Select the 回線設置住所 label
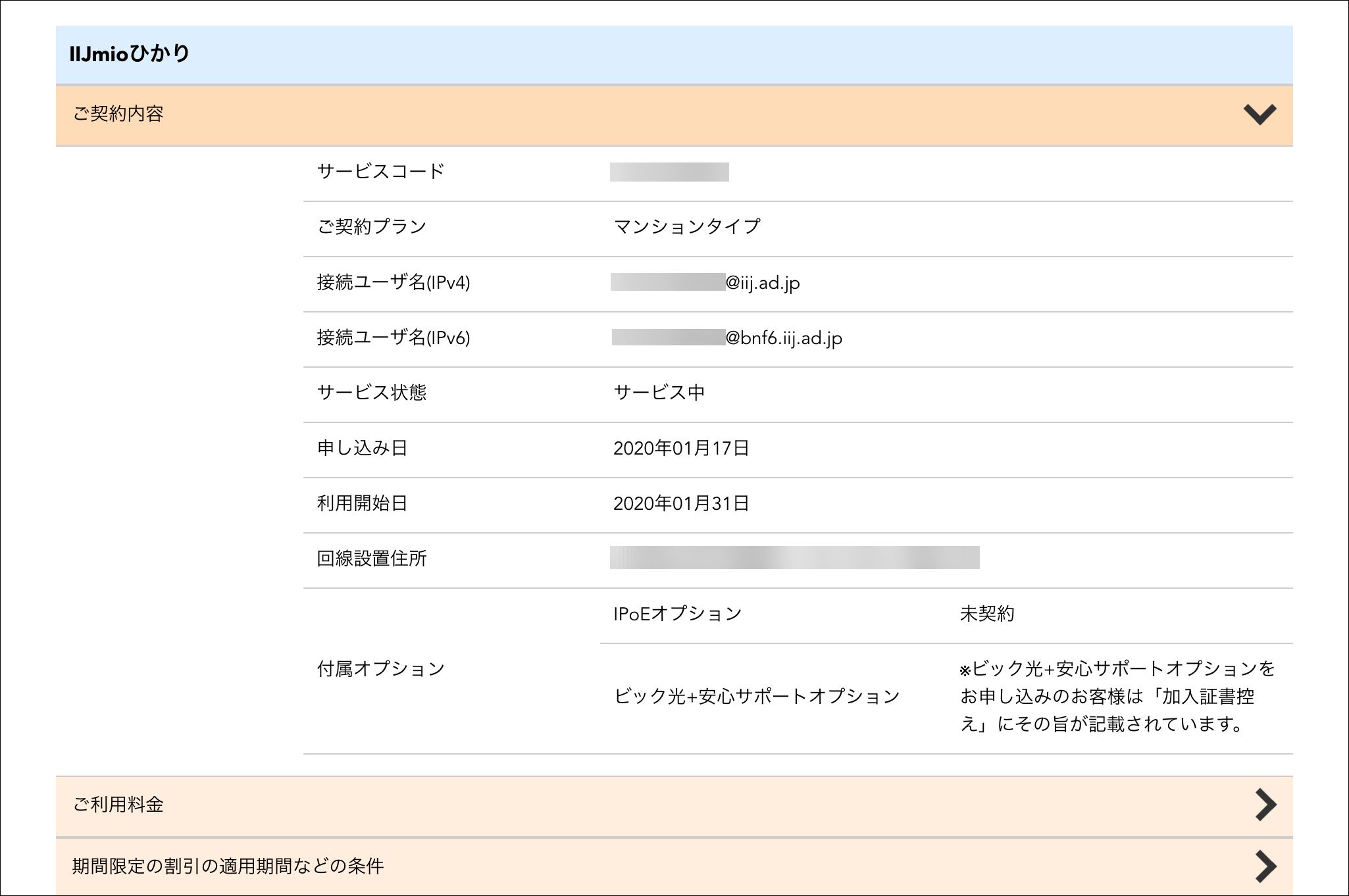 click(372, 559)
